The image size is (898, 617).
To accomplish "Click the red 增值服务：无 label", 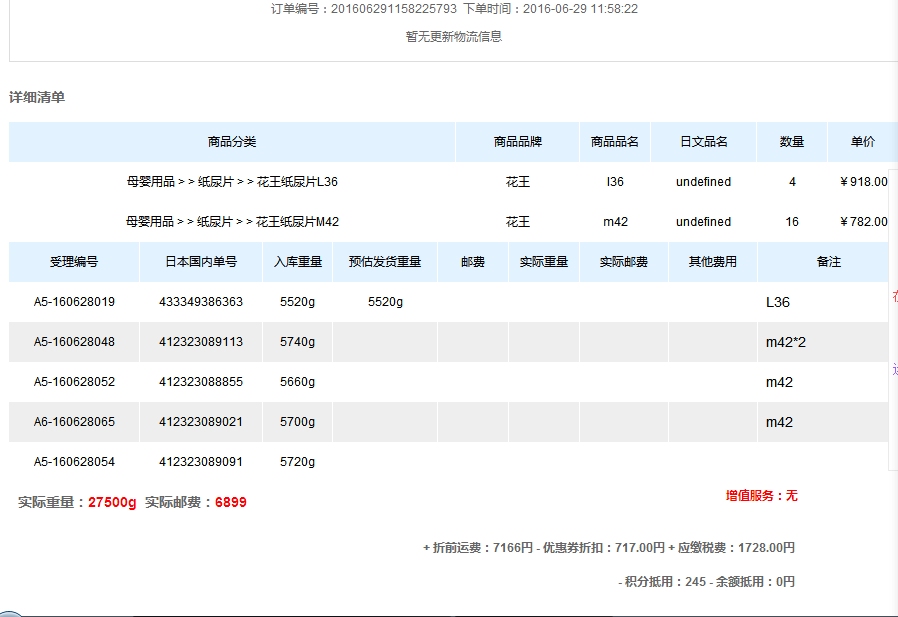I will tap(761, 496).
